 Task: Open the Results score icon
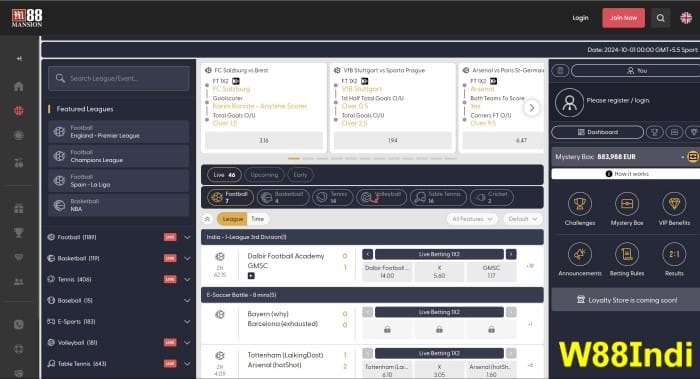pos(674,254)
